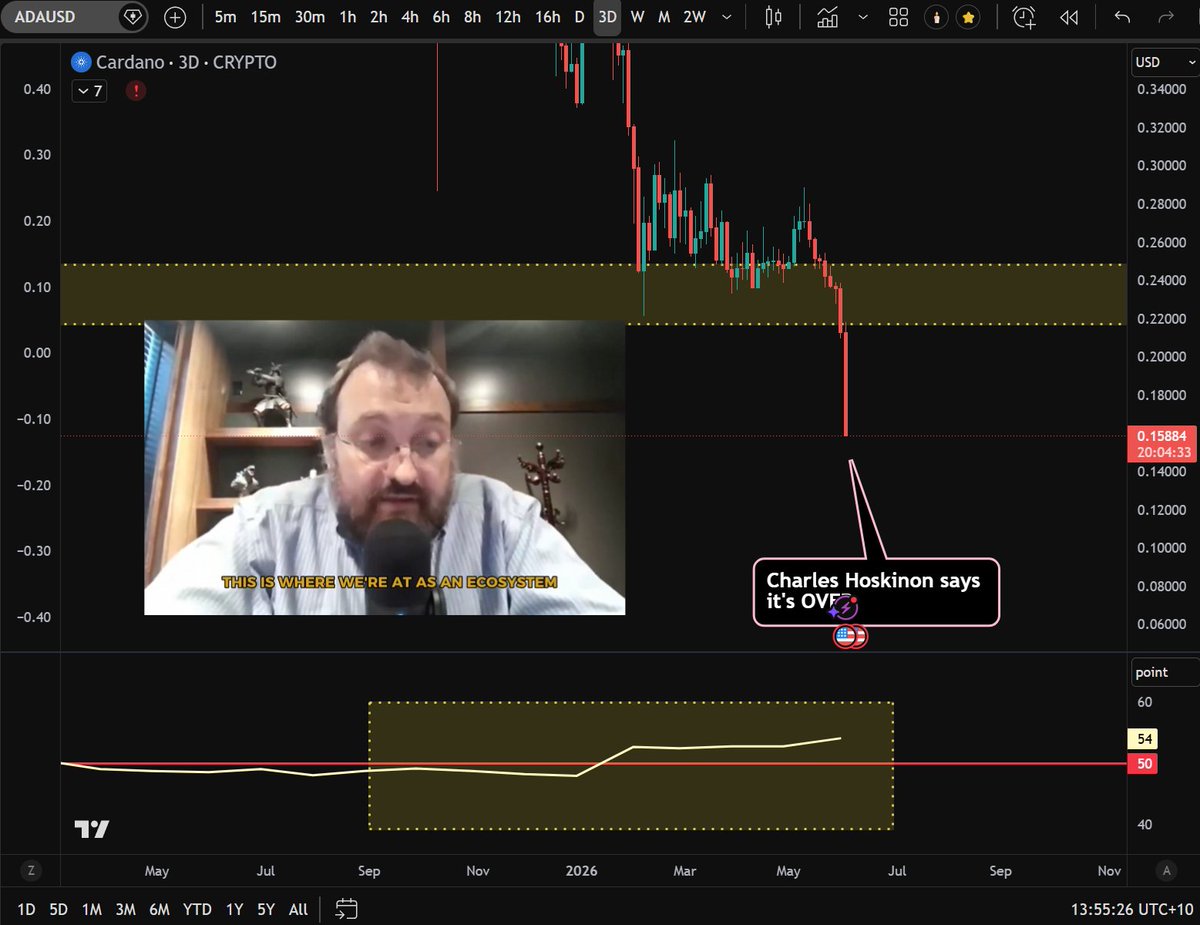Open the candlestick chart type selector
This screenshot has height=925, width=1200.
click(772, 17)
